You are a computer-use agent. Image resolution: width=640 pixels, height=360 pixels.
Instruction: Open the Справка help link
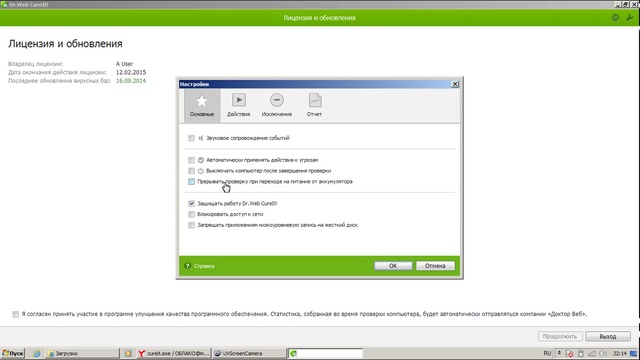click(204, 266)
